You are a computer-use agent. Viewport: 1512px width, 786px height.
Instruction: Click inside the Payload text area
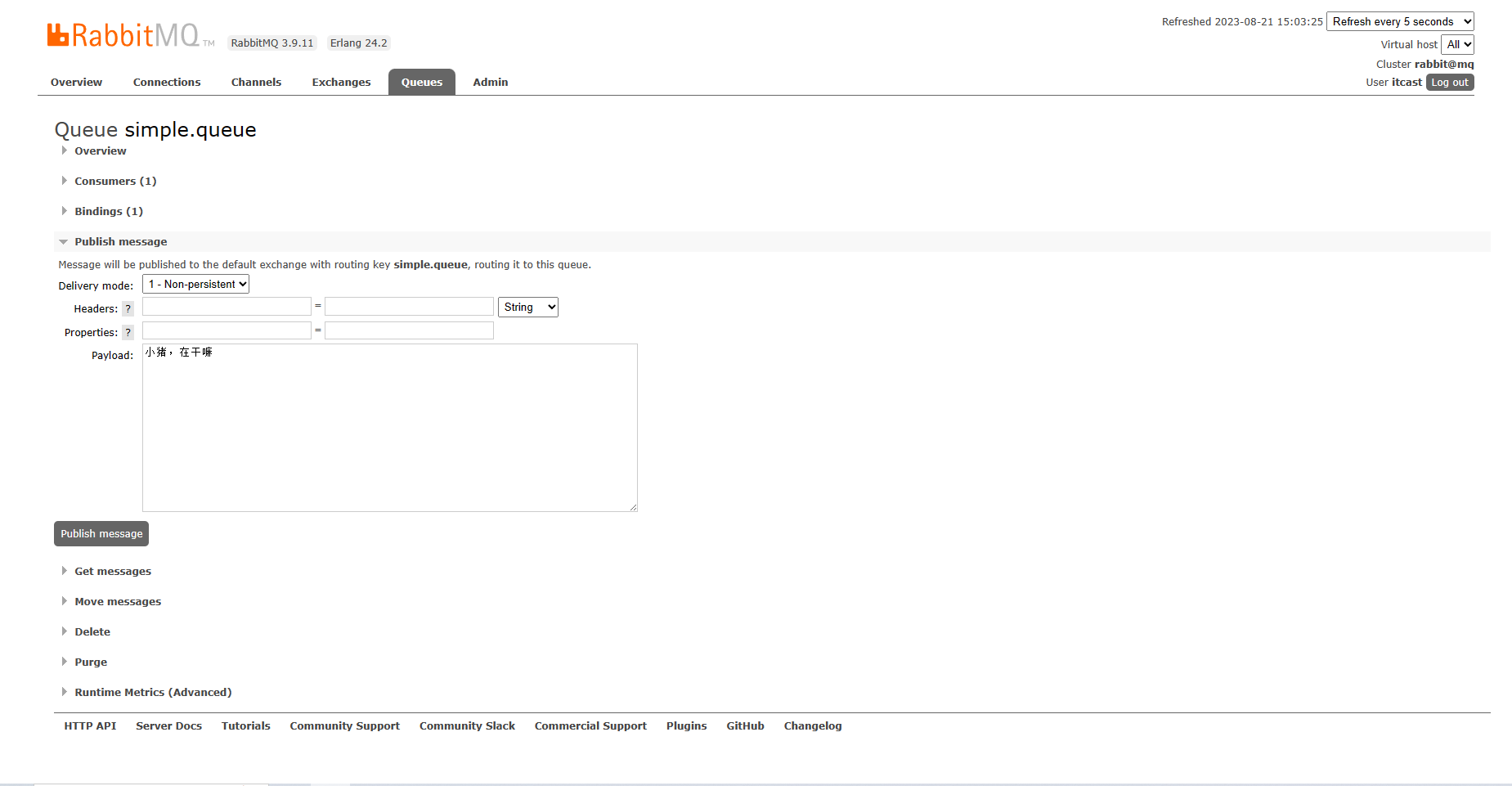pyautogui.click(x=390, y=428)
